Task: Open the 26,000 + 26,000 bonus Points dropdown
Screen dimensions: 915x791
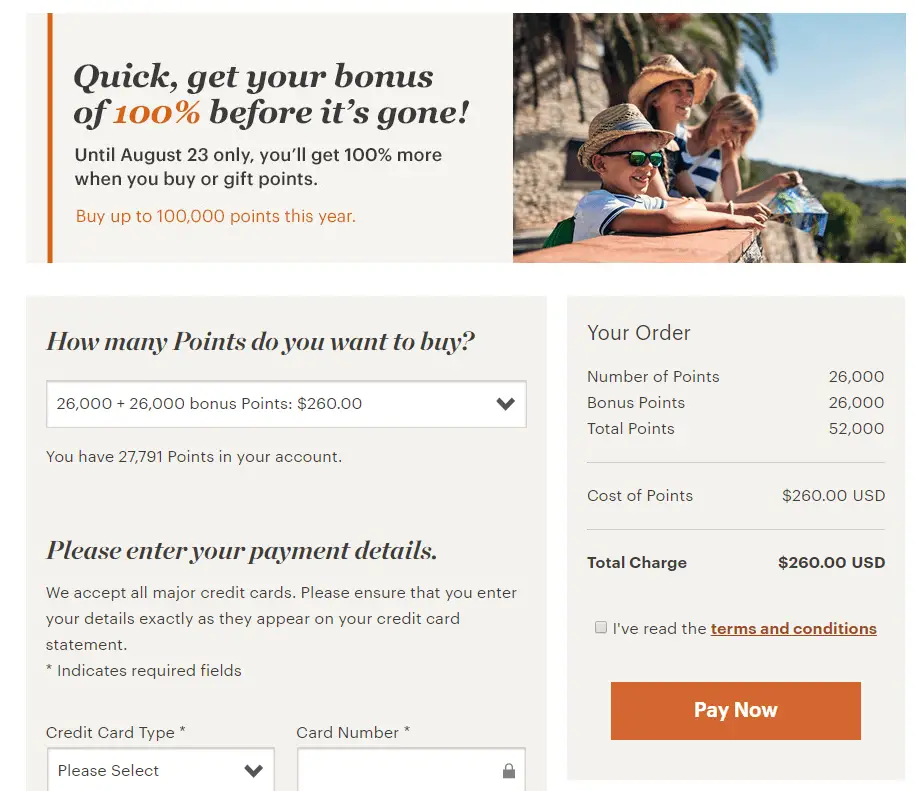Action: (x=286, y=404)
